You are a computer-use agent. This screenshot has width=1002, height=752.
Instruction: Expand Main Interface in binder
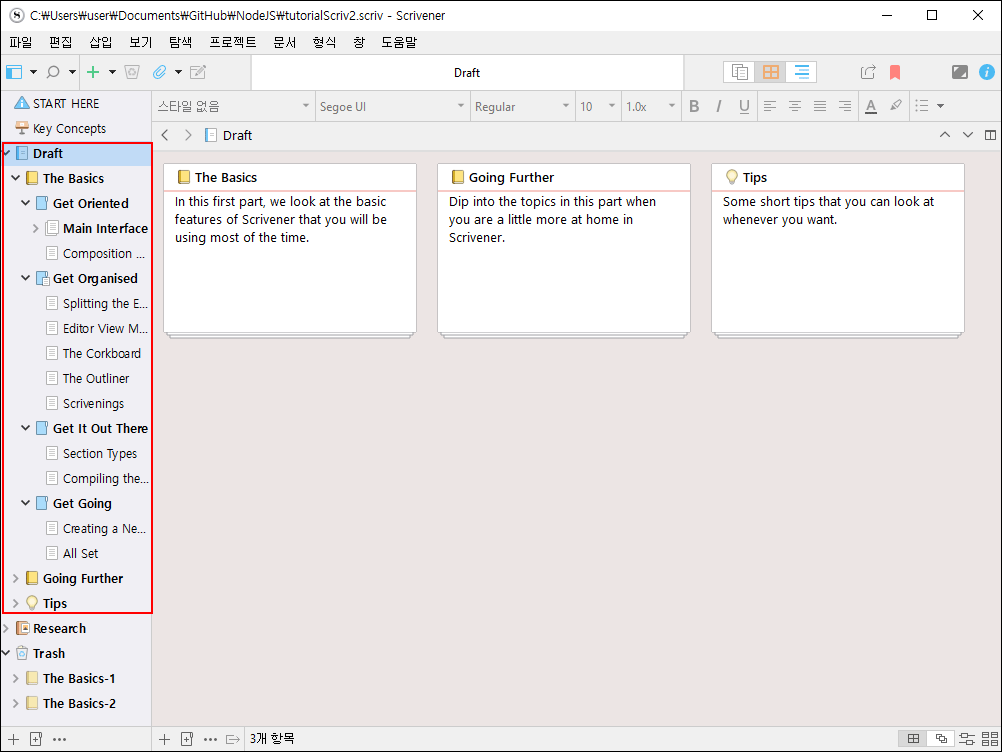tap(36, 228)
